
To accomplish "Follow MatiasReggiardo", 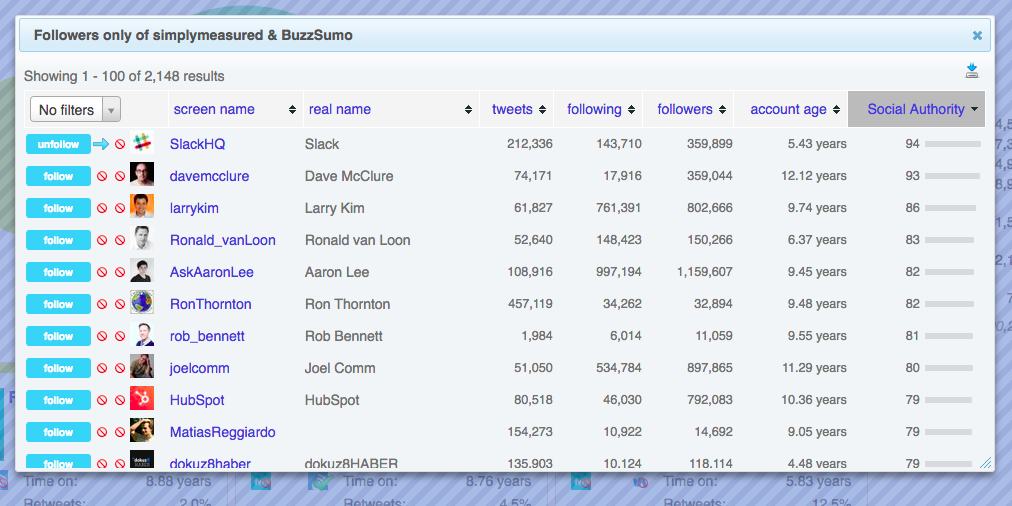I will (58, 432).
